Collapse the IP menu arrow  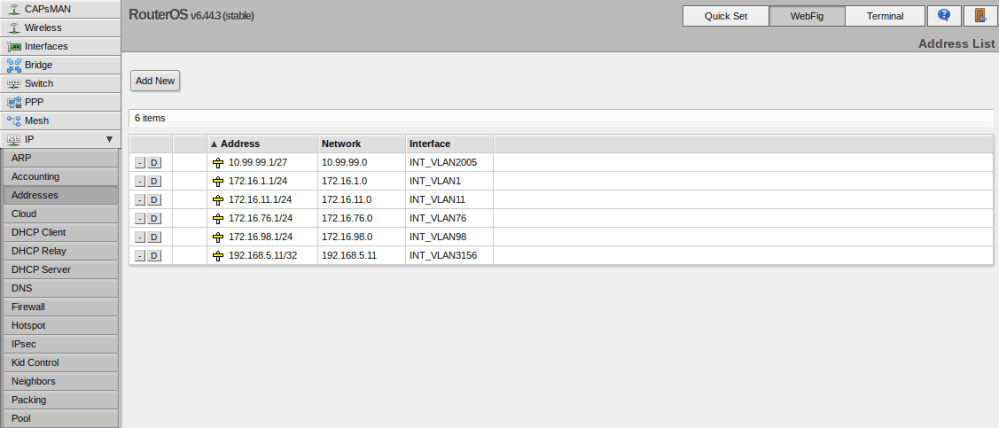[109, 139]
